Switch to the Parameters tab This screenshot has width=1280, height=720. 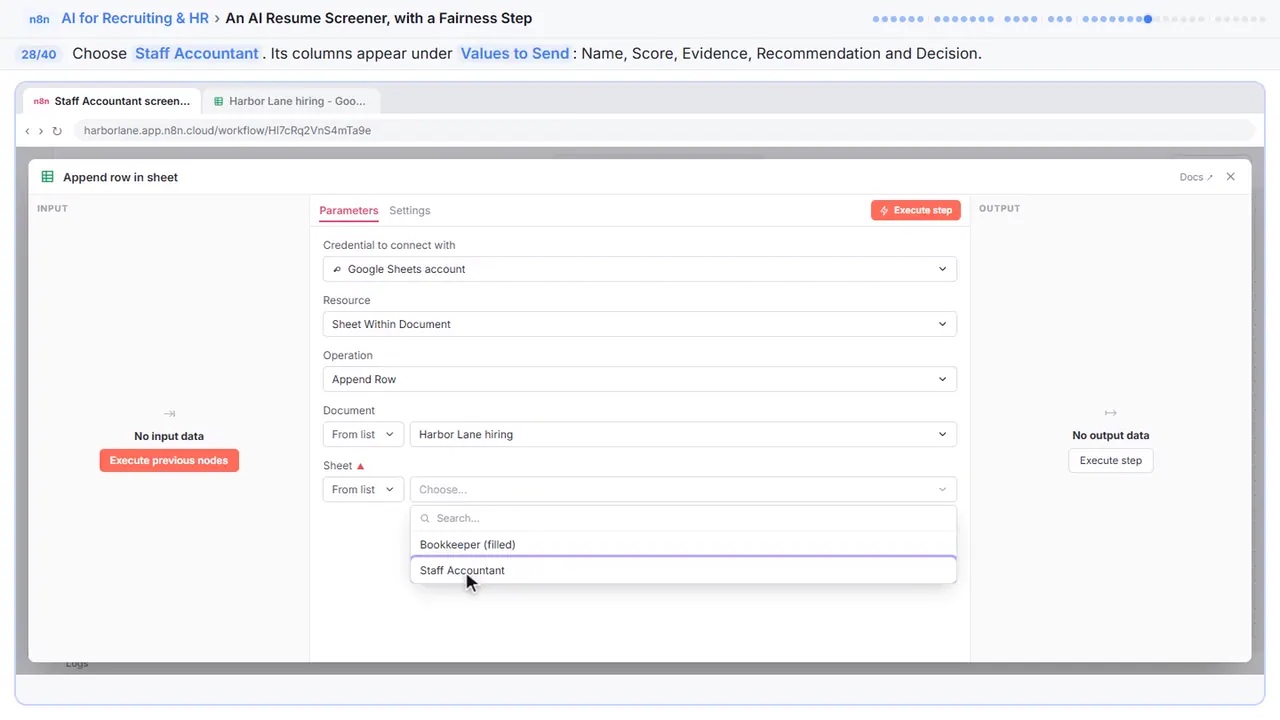[349, 210]
